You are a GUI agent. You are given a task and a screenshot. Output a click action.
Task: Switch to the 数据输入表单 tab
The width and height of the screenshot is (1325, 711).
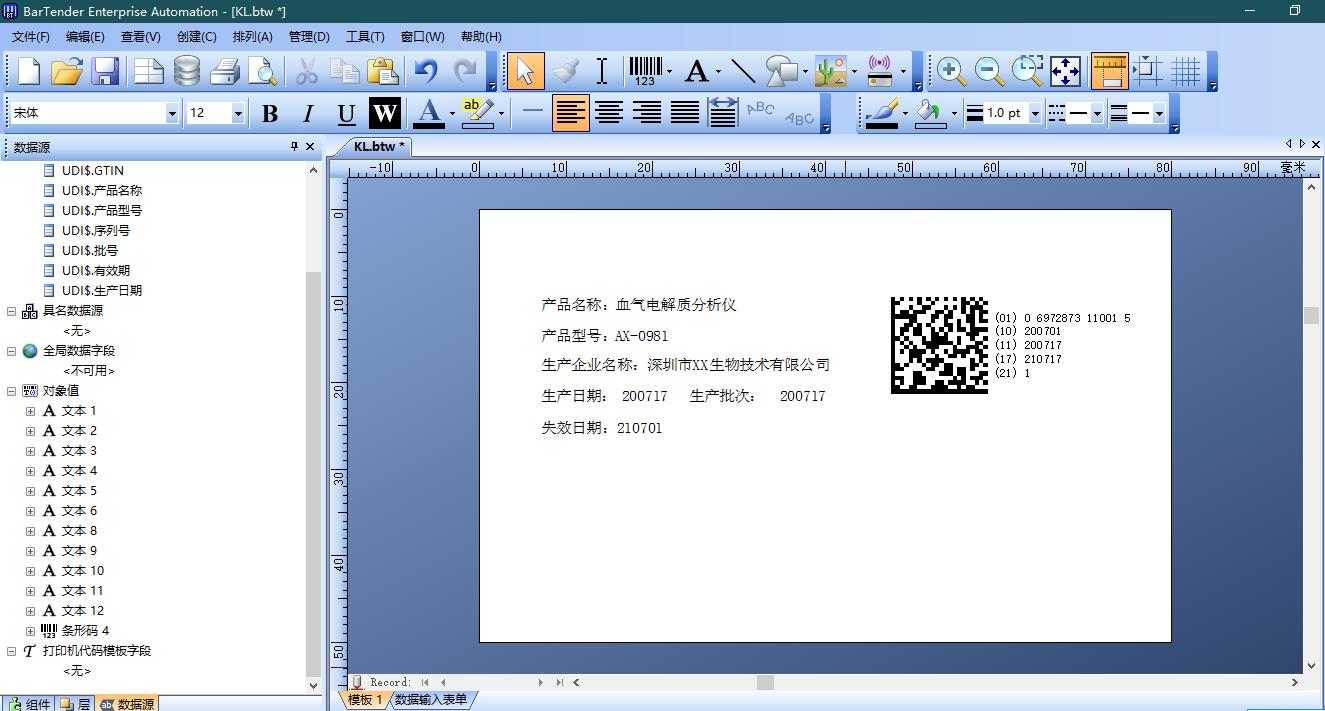click(430, 700)
